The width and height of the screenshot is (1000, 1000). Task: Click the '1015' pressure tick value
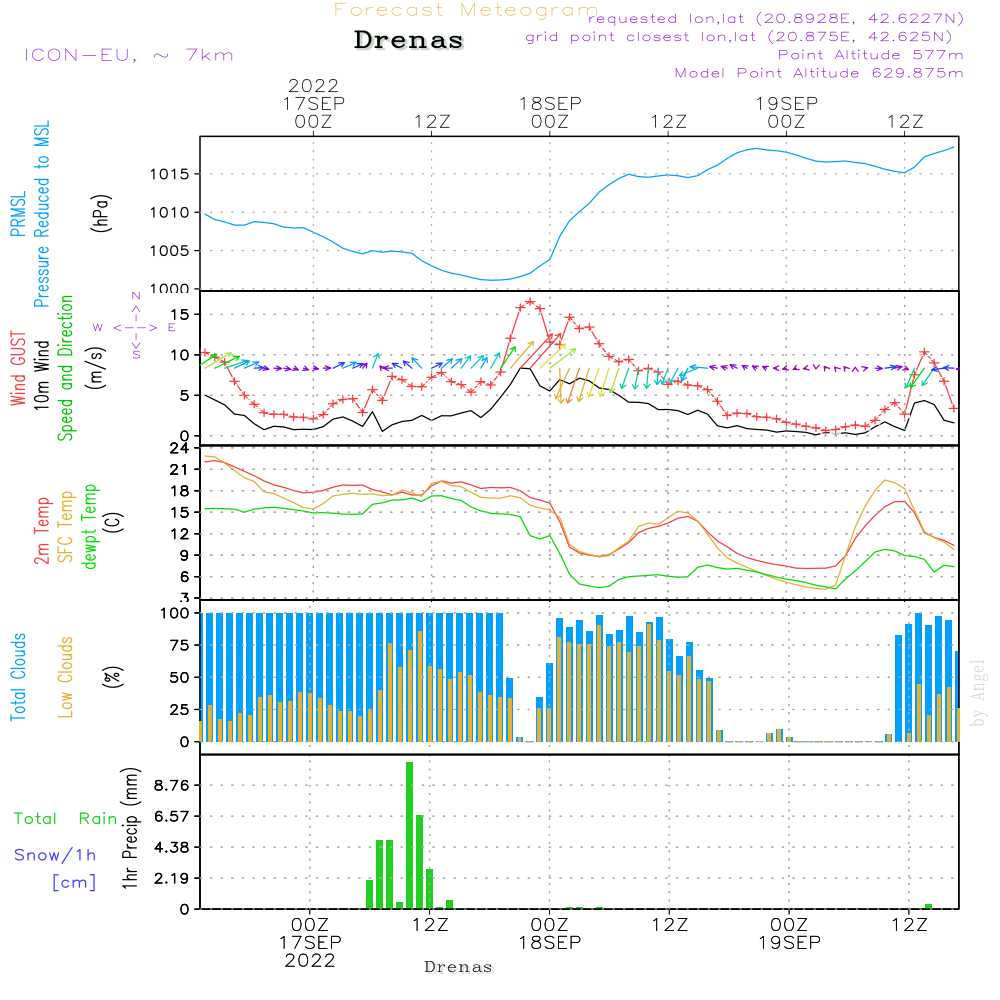(170, 174)
